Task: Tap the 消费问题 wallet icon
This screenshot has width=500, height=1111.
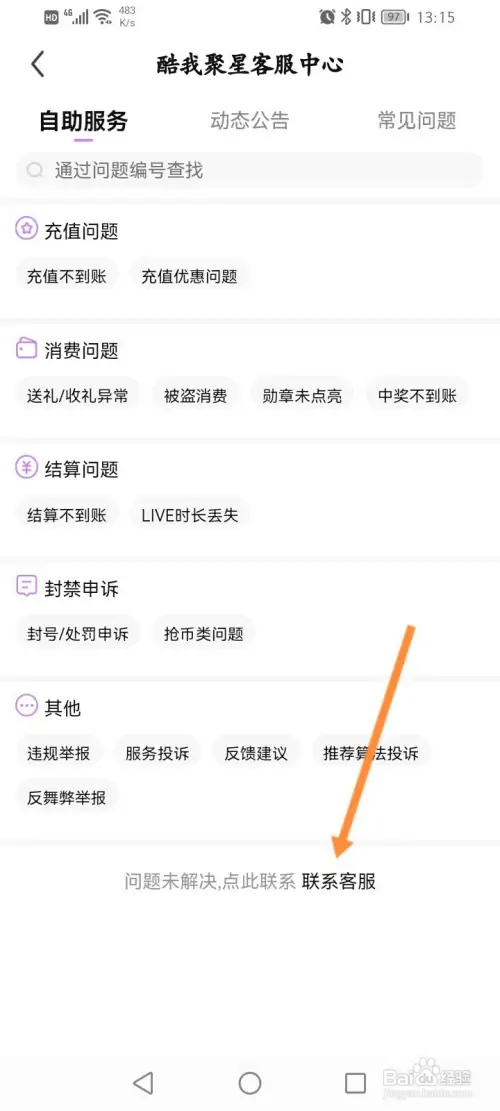Action: 26,349
